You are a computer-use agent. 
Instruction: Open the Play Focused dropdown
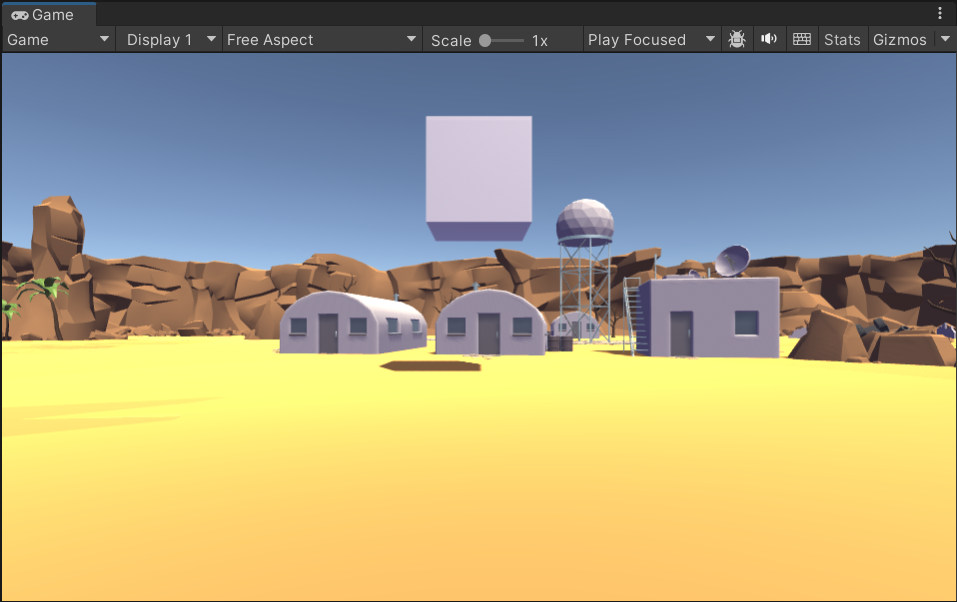(x=651, y=40)
